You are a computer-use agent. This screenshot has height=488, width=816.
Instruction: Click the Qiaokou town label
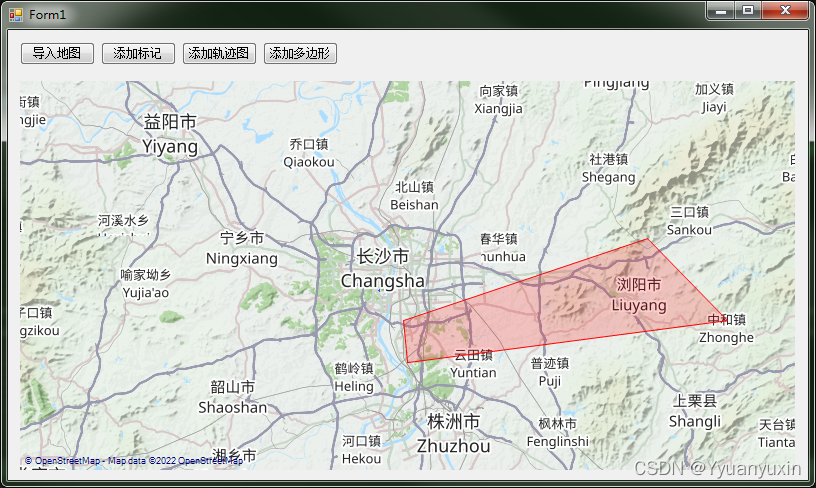(309, 153)
